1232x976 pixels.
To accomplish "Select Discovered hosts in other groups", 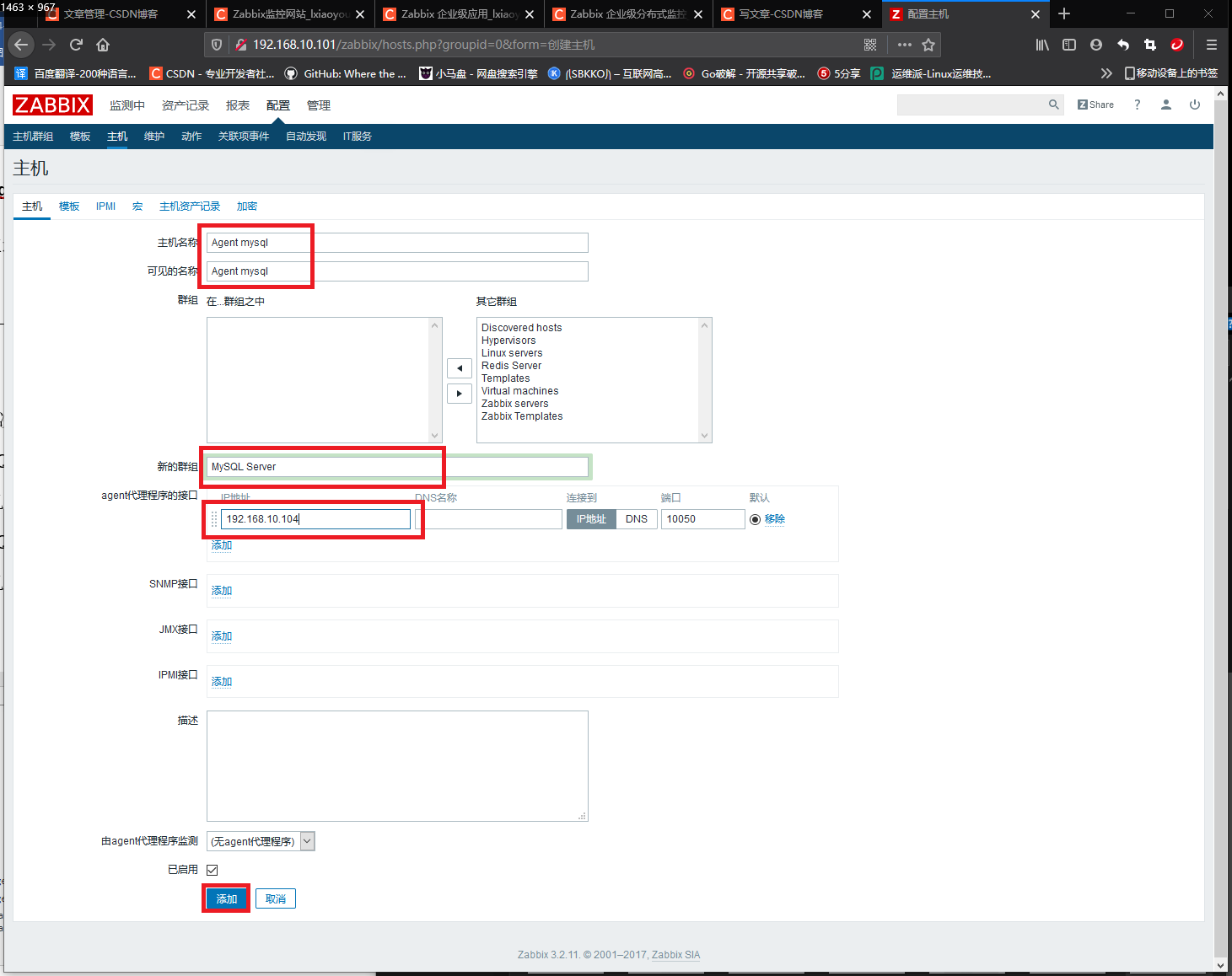I will click(521, 328).
